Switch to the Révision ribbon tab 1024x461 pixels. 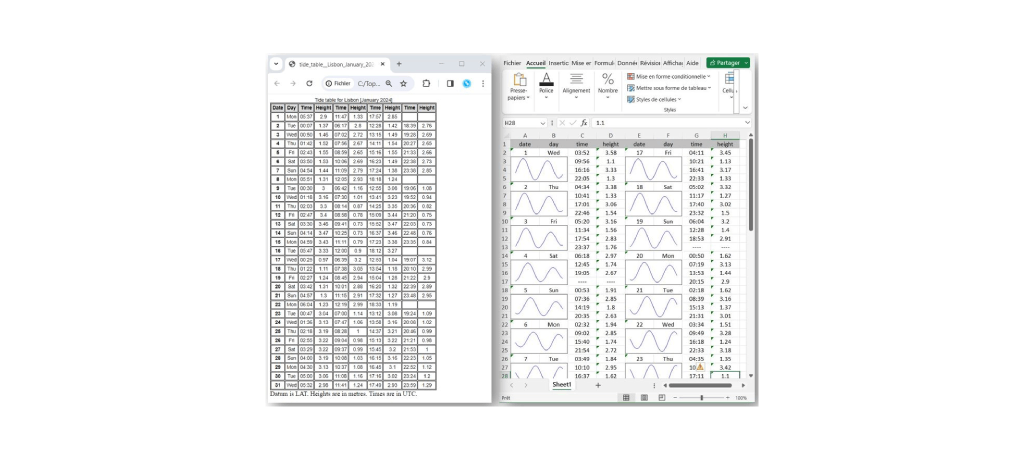(x=650, y=62)
